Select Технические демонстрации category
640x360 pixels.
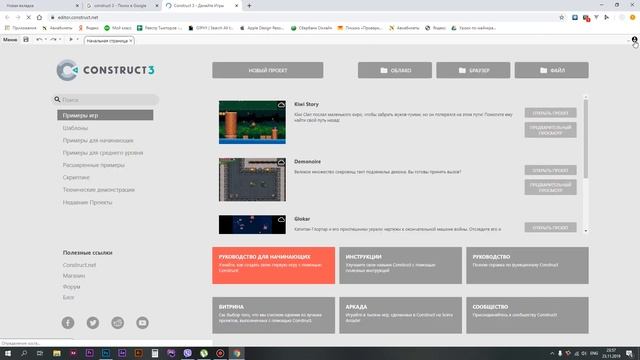[x=98, y=190]
